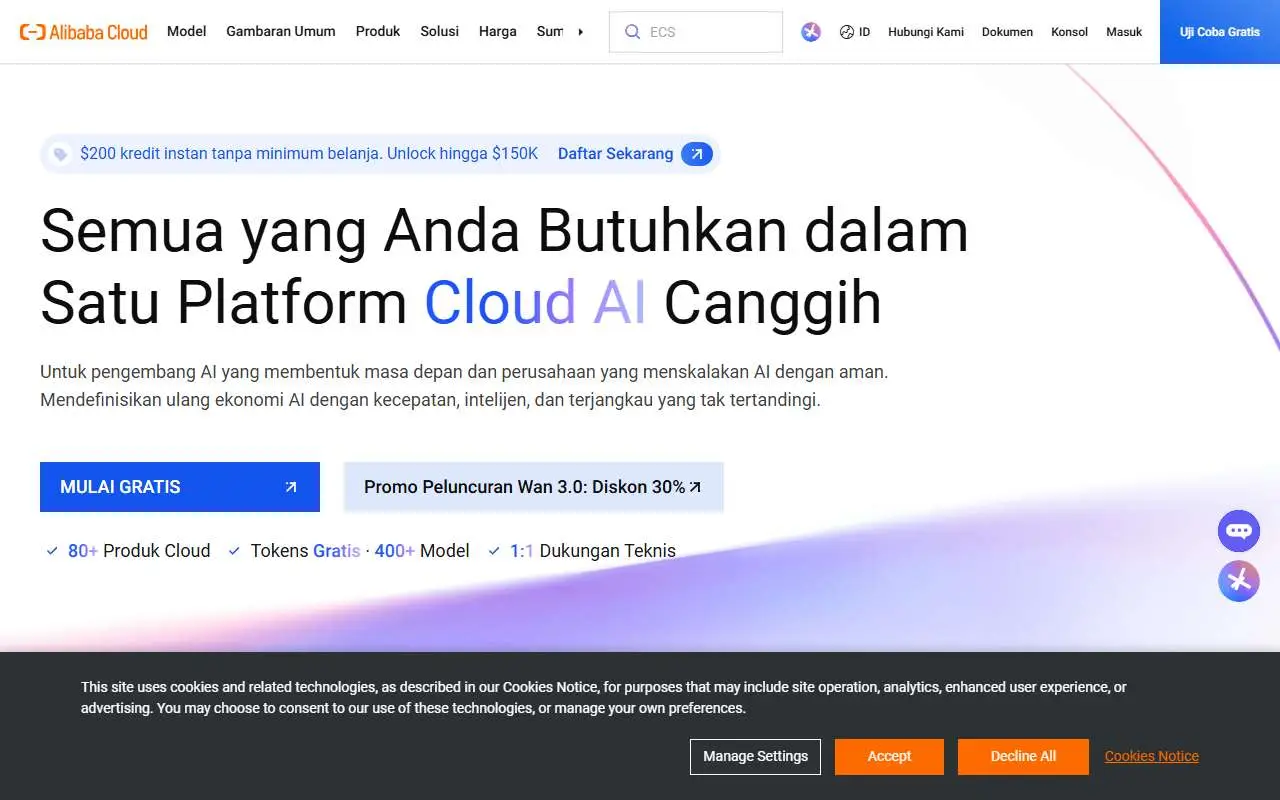The height and width of the screenshot is (800, 1280).
Task: Click Daftar Sekarang link
Action: [615, 154]
